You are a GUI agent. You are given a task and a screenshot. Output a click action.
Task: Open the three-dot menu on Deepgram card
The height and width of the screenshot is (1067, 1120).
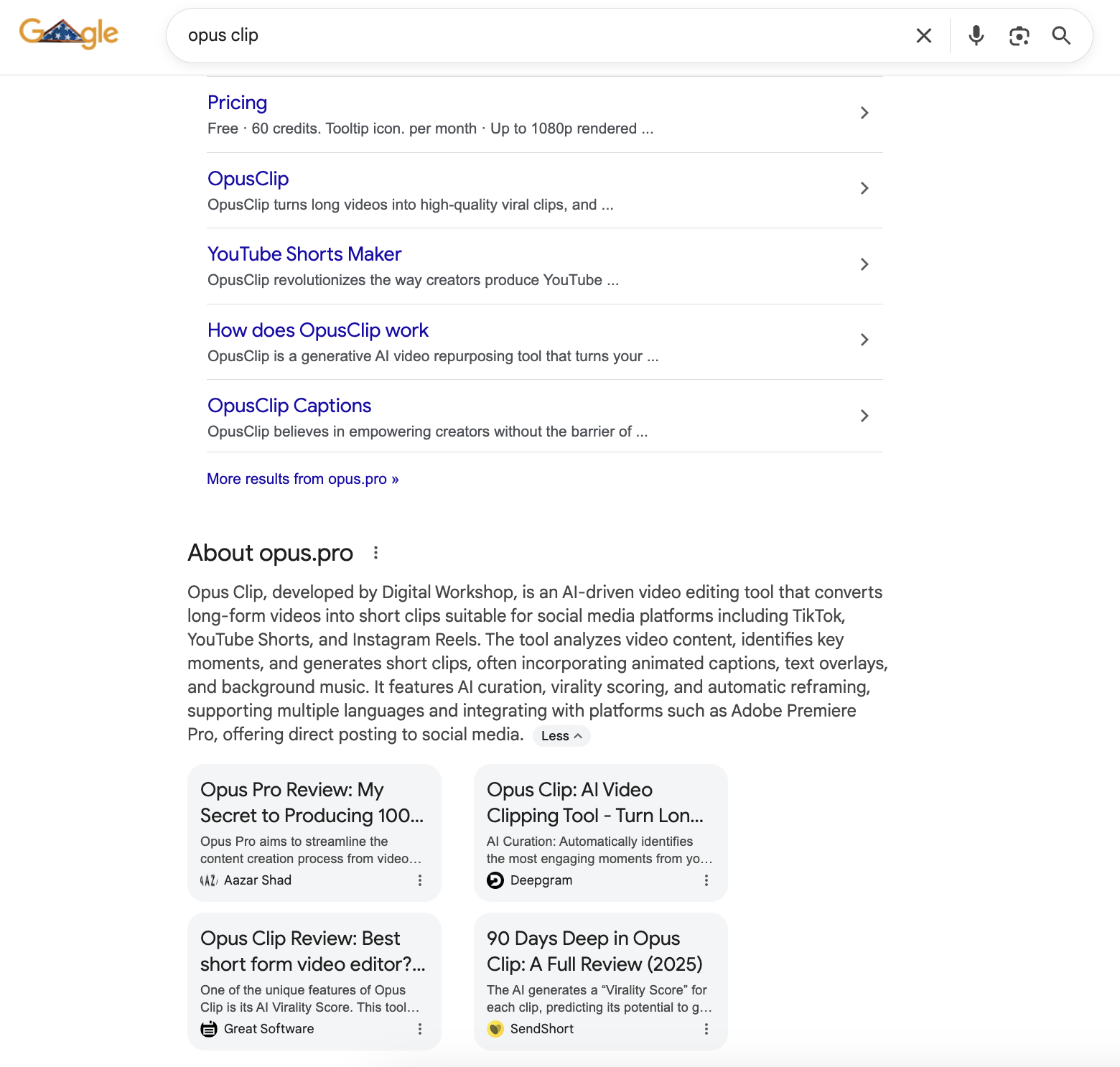(x=706, y=880)
